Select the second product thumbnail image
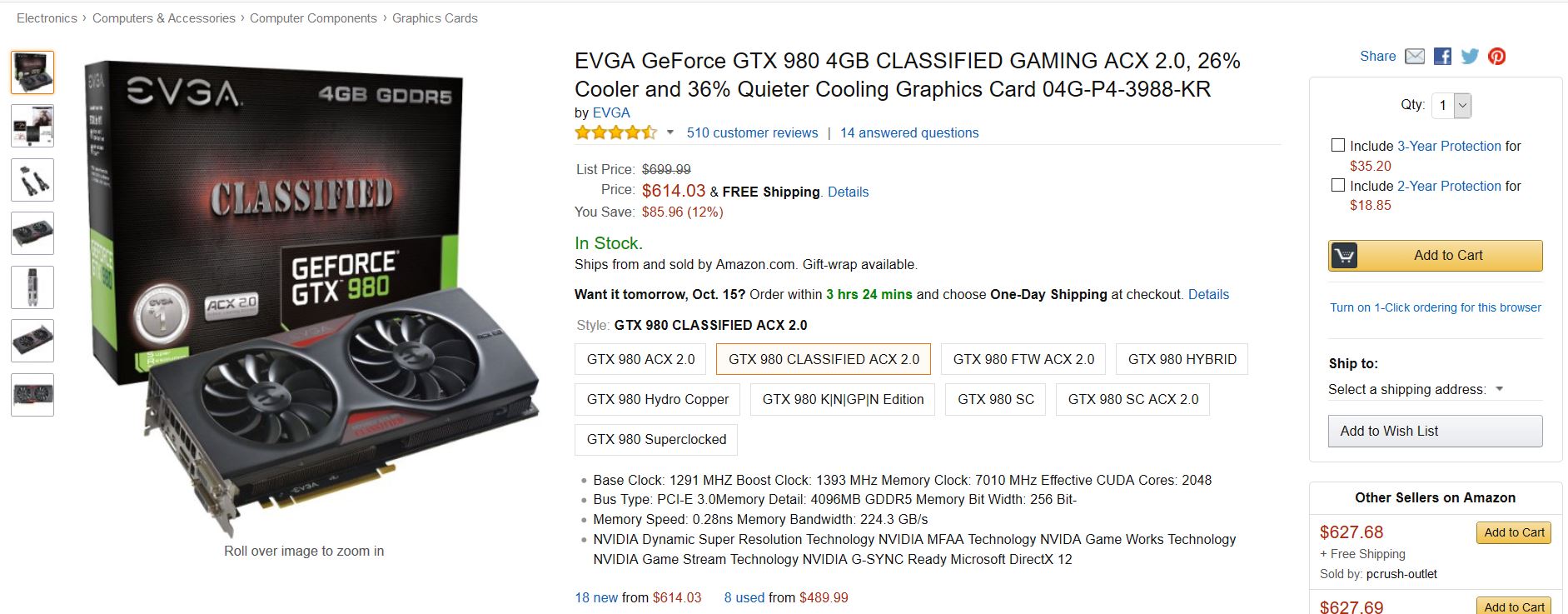The image size is (1568, 614). (x=32, y=126)
